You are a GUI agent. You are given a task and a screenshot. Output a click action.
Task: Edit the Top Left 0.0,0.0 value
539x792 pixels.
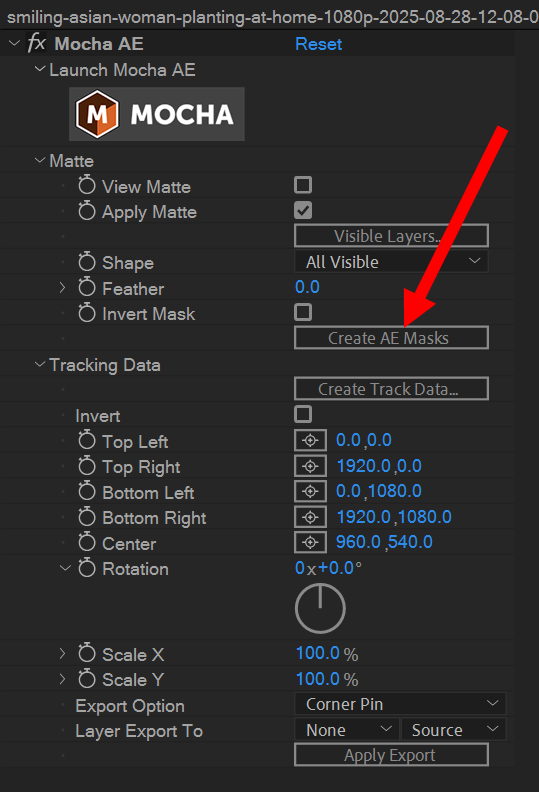(364, 440)
